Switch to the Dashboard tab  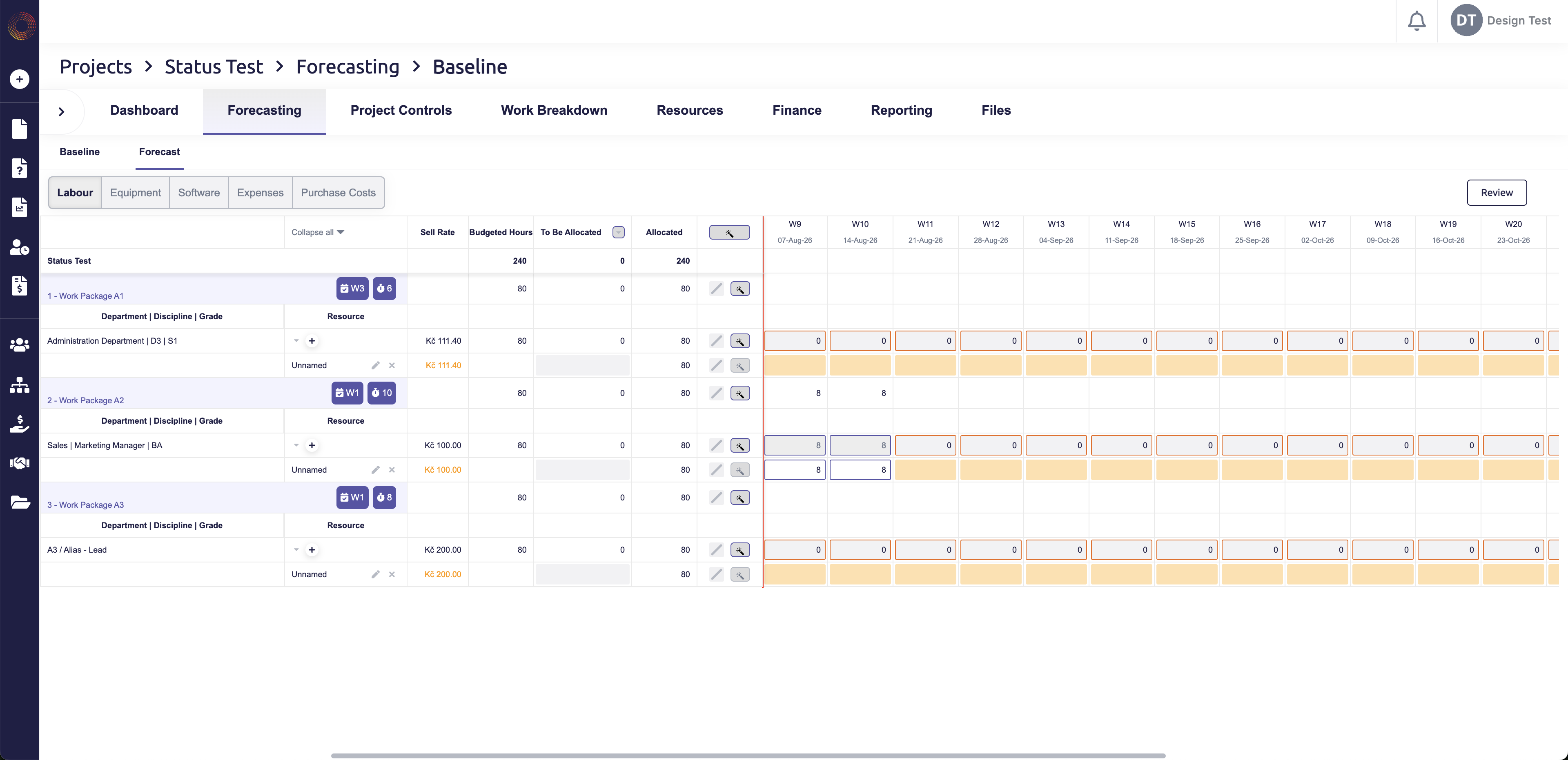click(x=144, y=110)
